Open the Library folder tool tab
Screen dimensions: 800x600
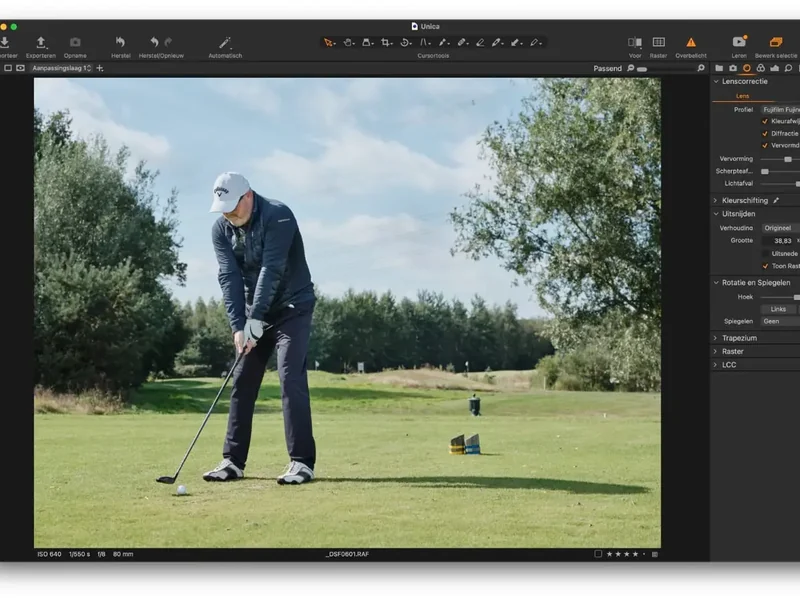click(719, 68)
